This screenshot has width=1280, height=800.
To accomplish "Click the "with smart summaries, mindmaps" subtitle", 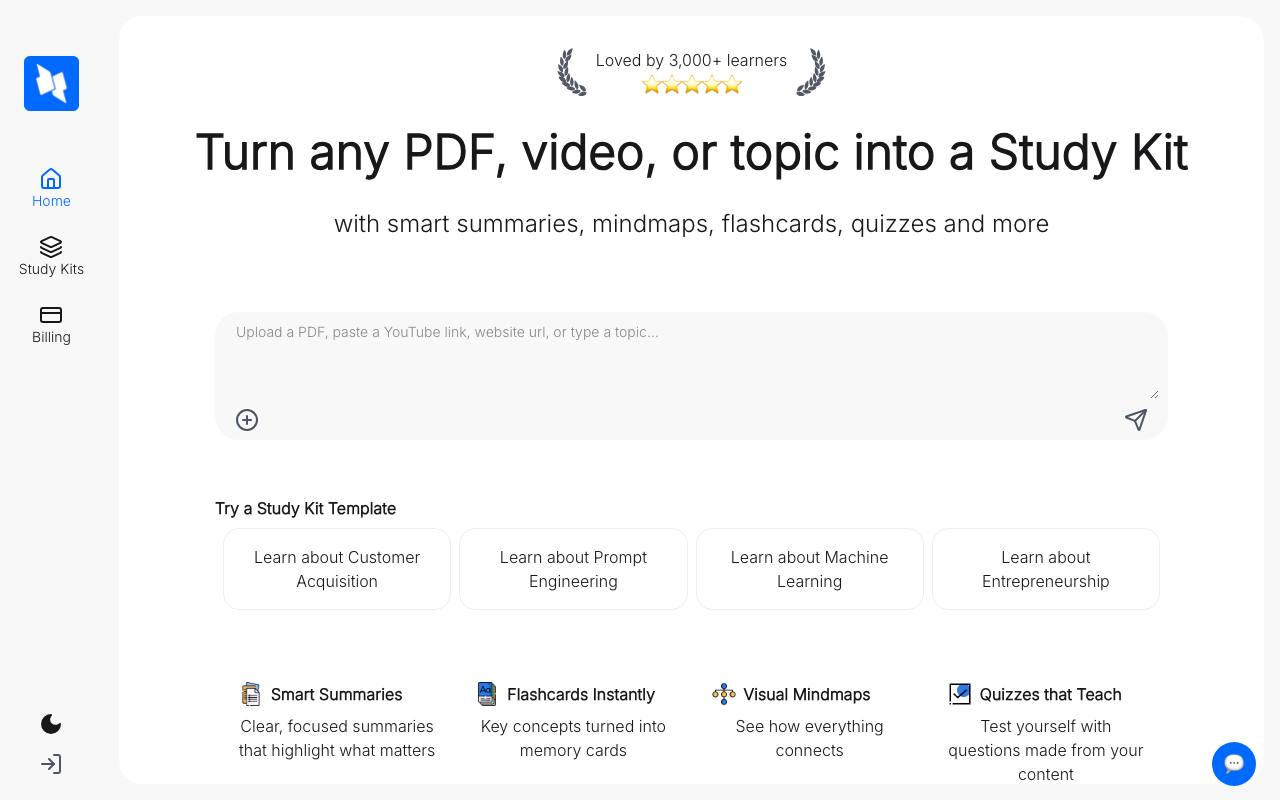I will [691, 224].
